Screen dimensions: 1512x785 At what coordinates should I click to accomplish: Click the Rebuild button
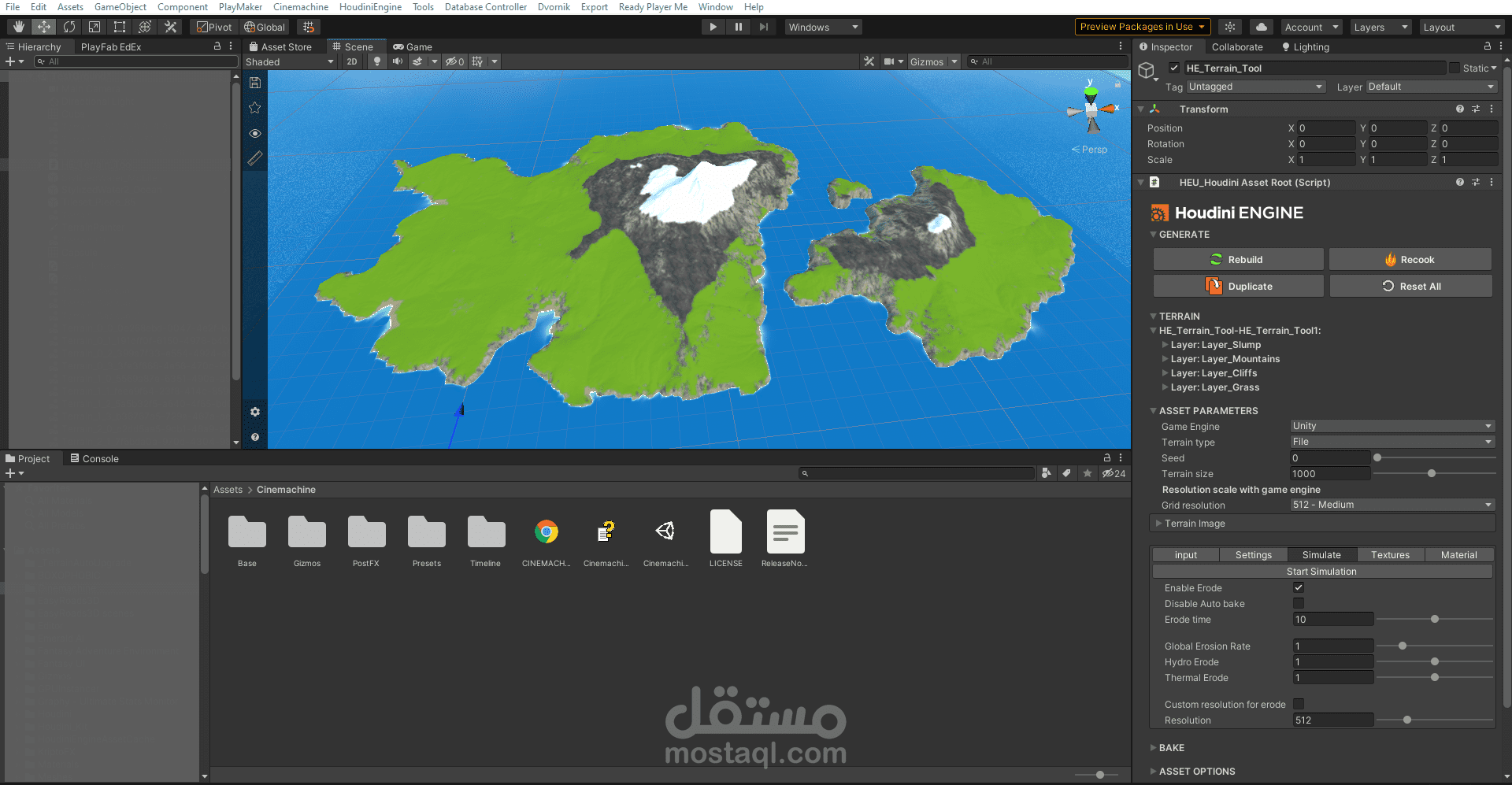coord(1238,260)
